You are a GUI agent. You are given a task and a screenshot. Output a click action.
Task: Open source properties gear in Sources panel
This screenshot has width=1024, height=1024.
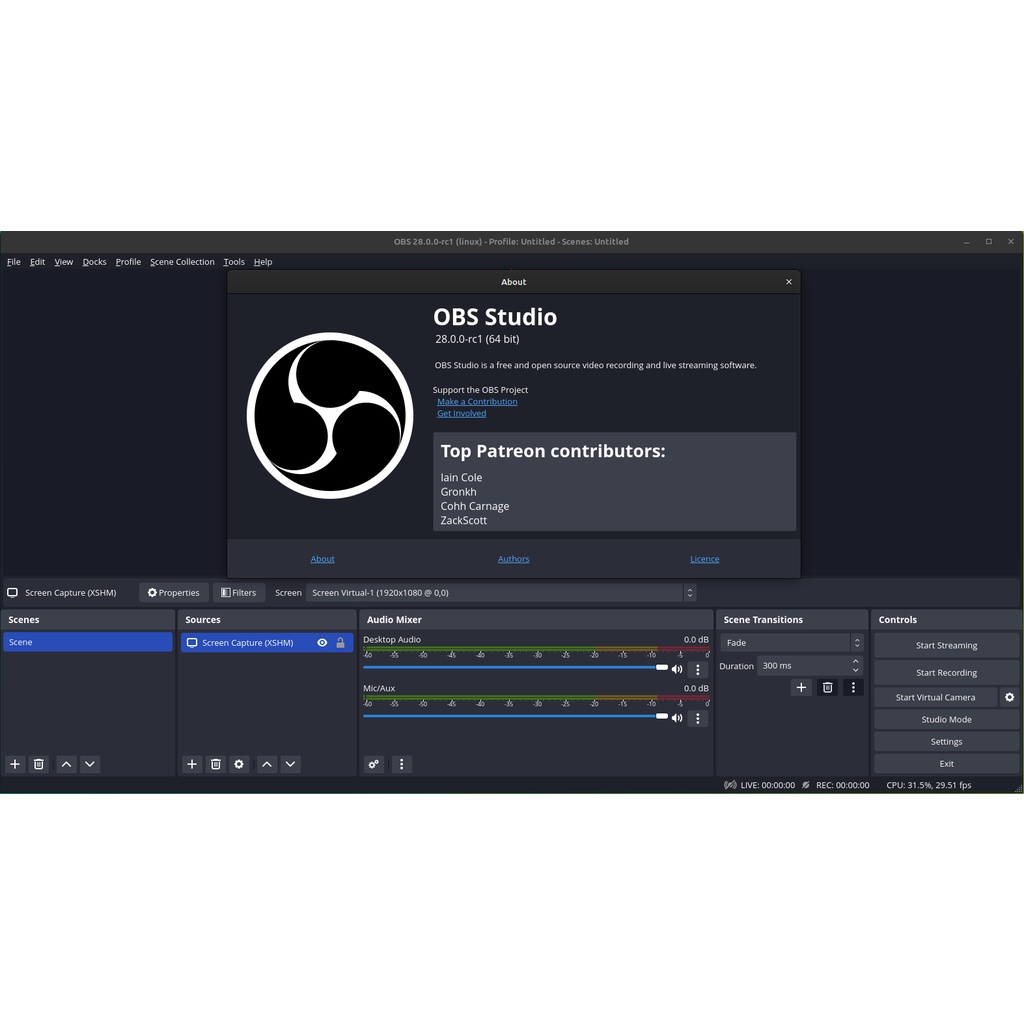pos(239,764)
